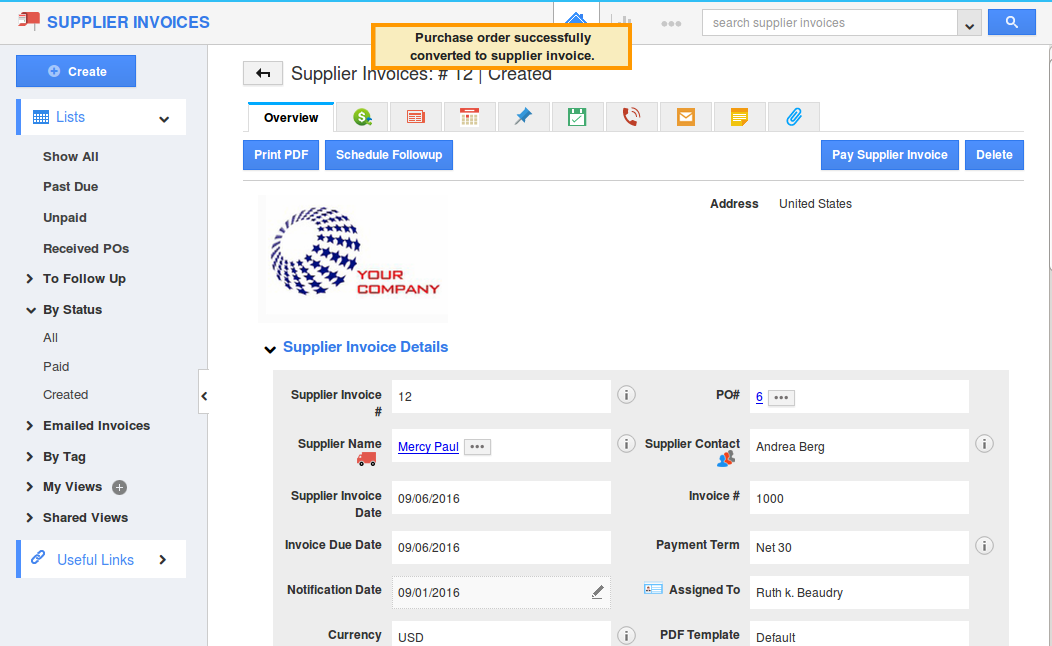
Task: Edit the Notification Date pencil icon
Action: coord(597,592)
